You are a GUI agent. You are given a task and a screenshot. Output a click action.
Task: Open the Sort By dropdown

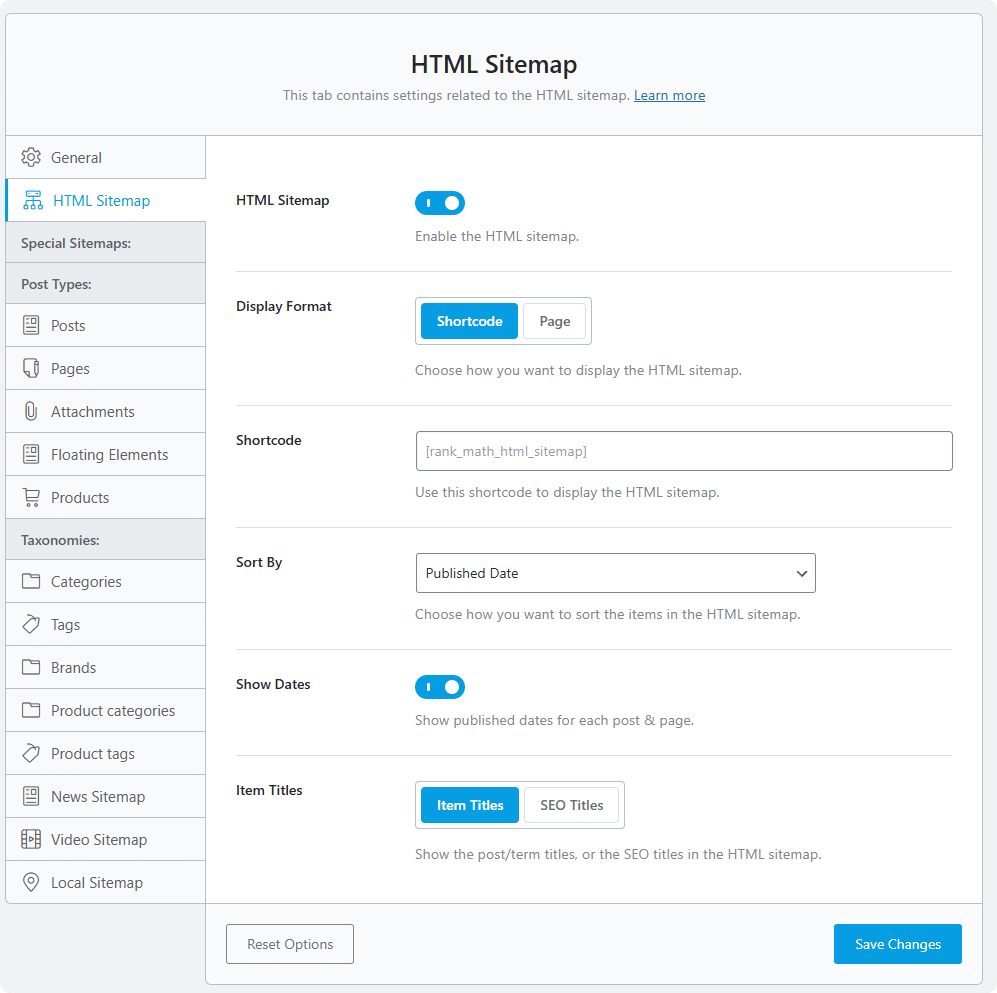tap(615, 573)
